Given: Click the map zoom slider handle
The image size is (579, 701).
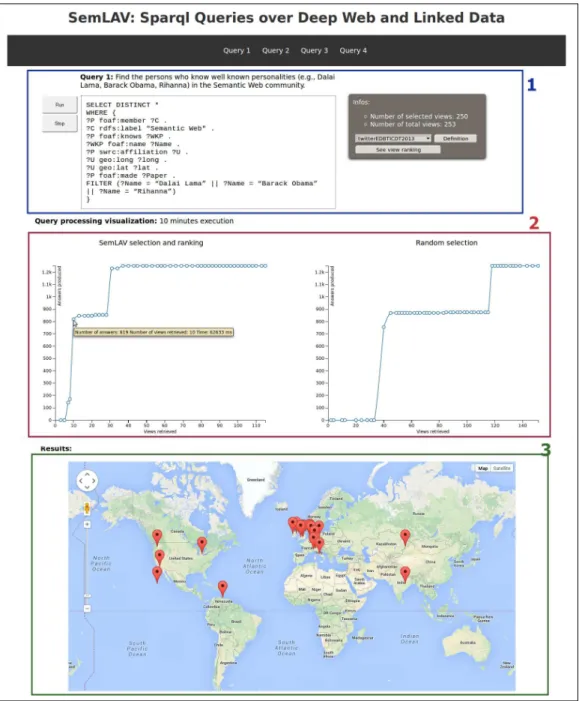Looking at the screenshot, I should pos(87,596).
